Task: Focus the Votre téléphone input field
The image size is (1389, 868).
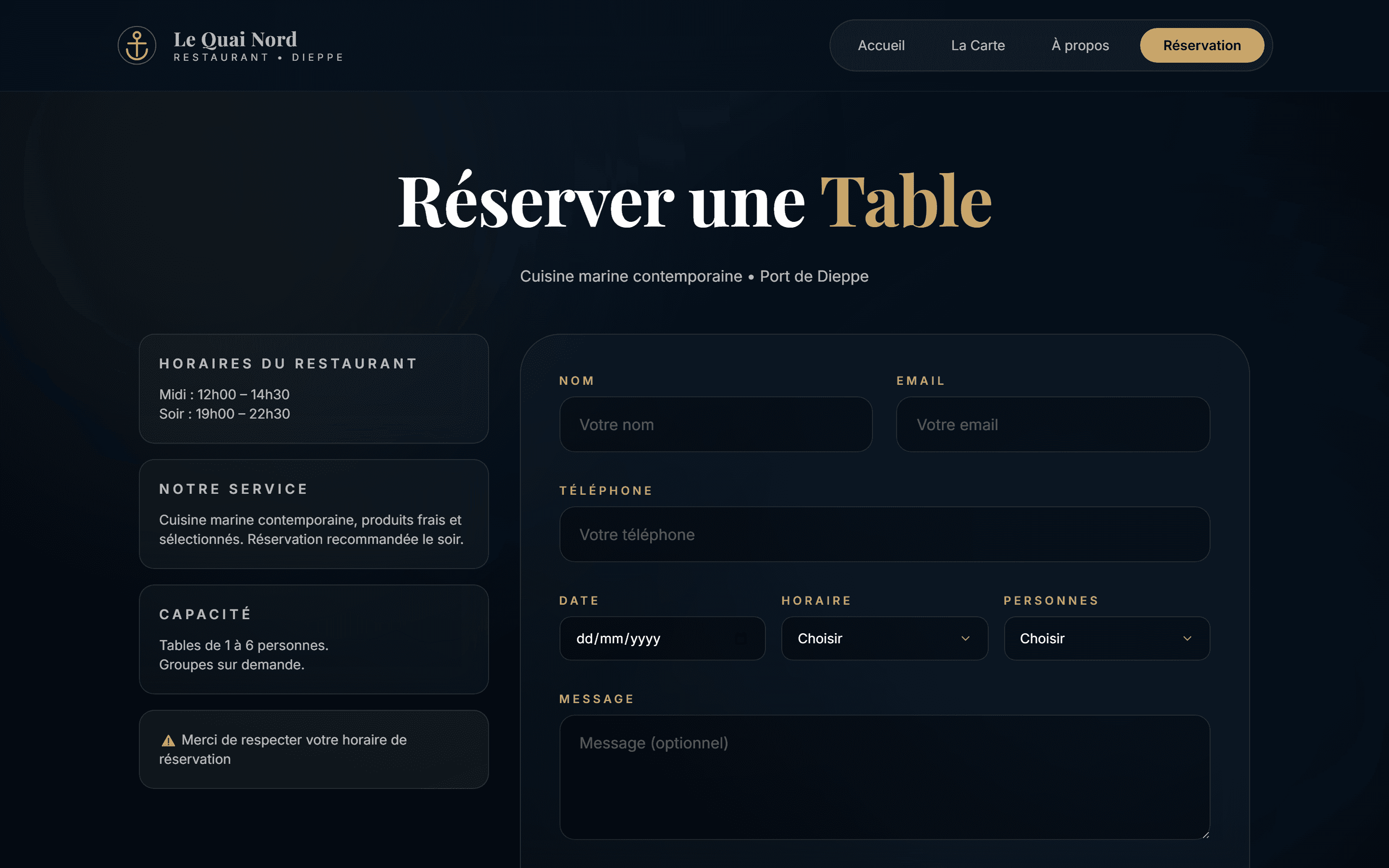Action: 885,534
